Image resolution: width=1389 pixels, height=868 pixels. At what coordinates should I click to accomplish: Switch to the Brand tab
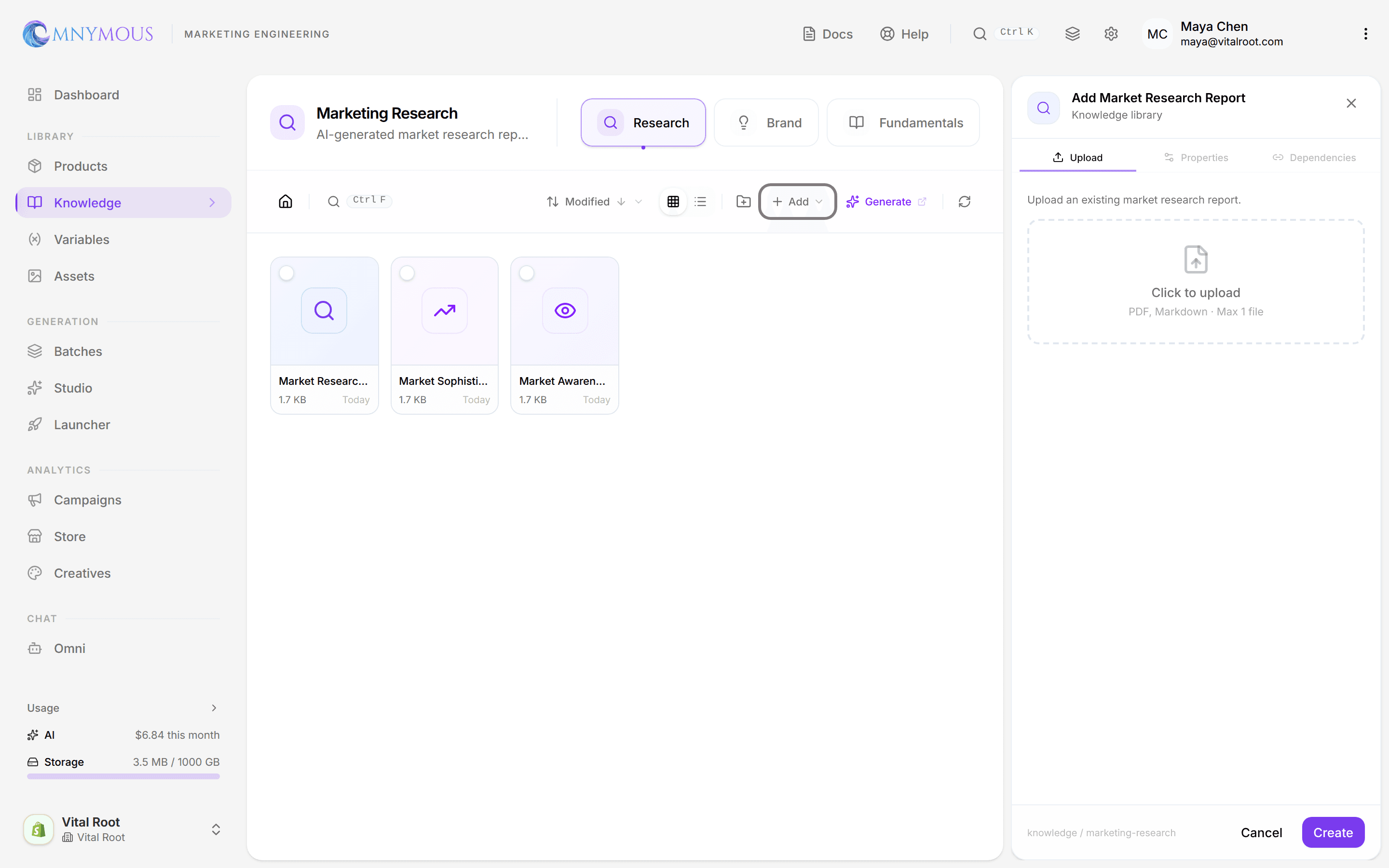click(x=766, y=122)
